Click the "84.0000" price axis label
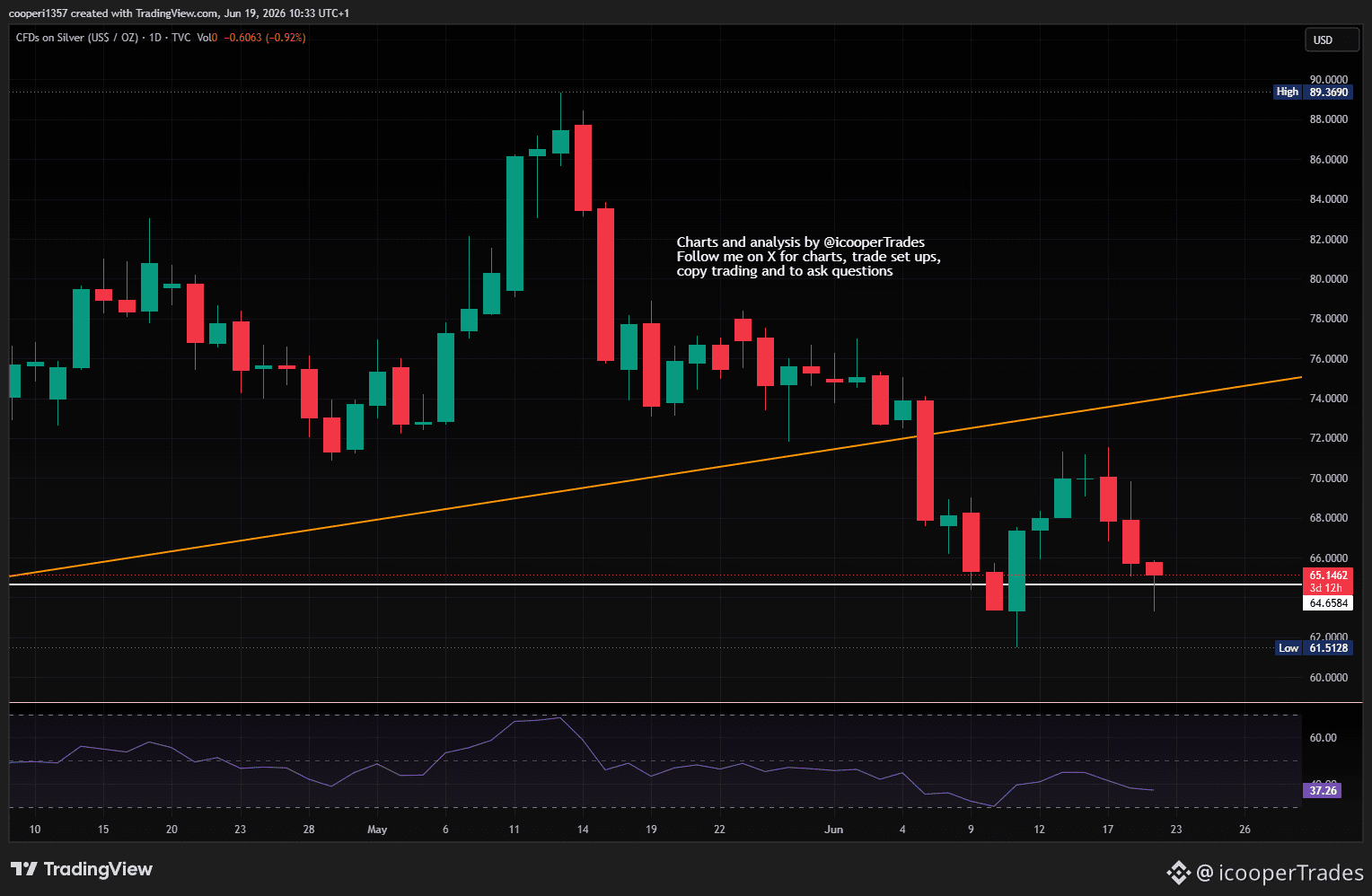Image resolution: width=1372 pixels, height=896 pixels. click(x=1329, y=199)
